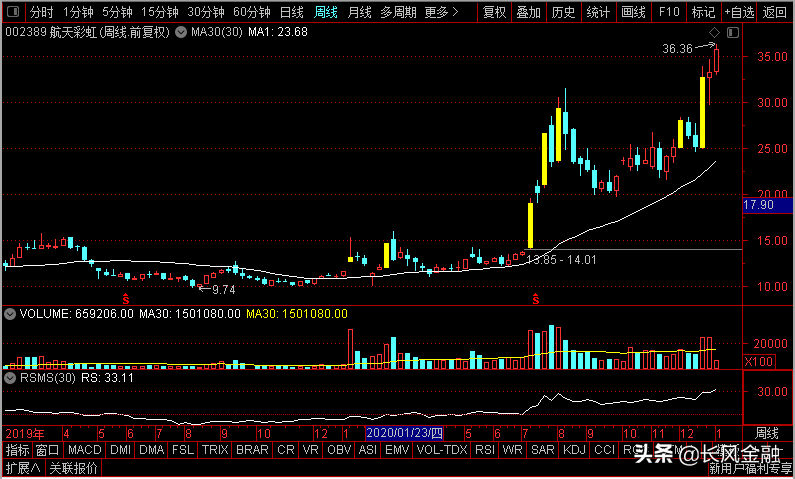Open the 关联报价 related quotes tab
Viewport: 795px width, 479px height.
[74, 467]
